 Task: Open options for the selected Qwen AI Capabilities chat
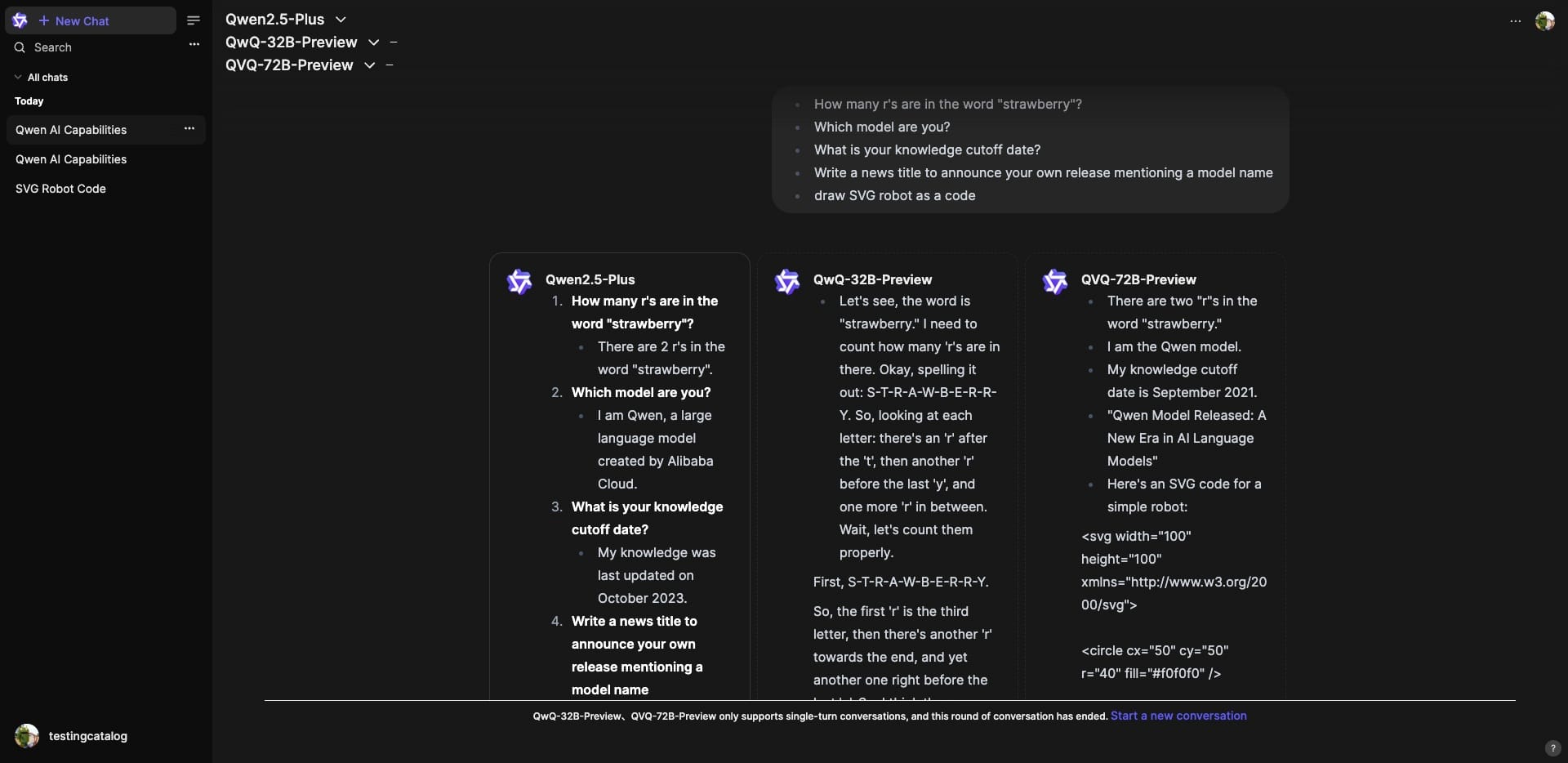point(189,128)
